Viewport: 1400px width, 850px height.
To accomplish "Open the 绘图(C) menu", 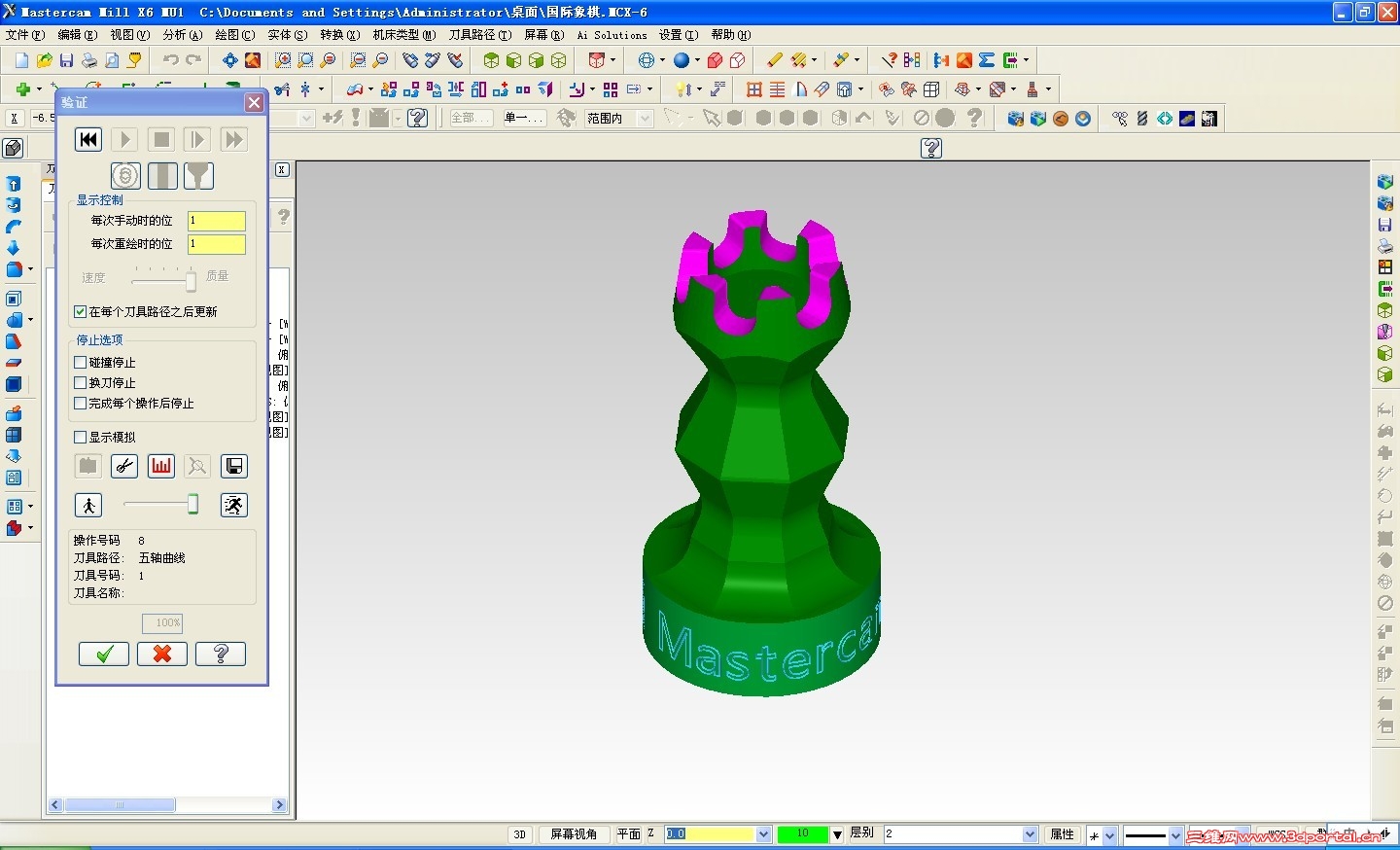I will pos(235,35).
